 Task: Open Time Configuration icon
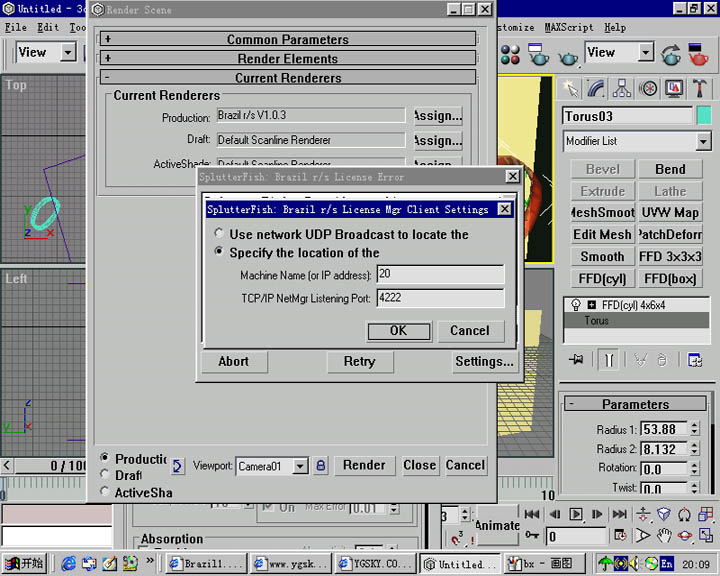click(x=620, y=535)
